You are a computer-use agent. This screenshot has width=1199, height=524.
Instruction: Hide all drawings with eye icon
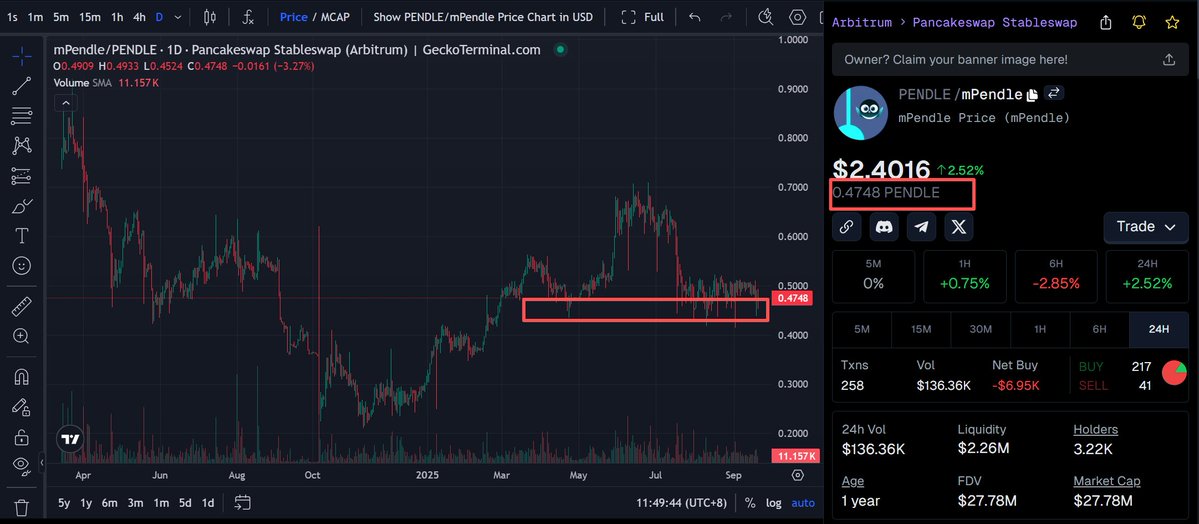click(21, 465)
